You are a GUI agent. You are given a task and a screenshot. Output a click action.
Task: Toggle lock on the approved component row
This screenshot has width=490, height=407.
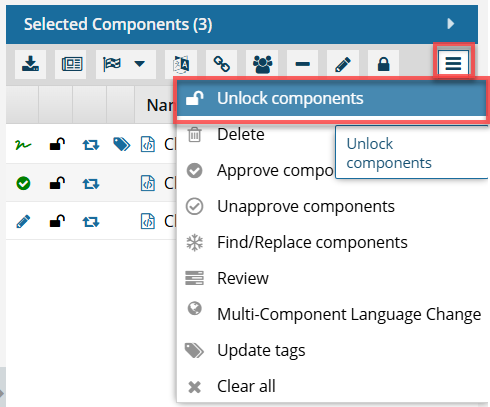(57, 183)
